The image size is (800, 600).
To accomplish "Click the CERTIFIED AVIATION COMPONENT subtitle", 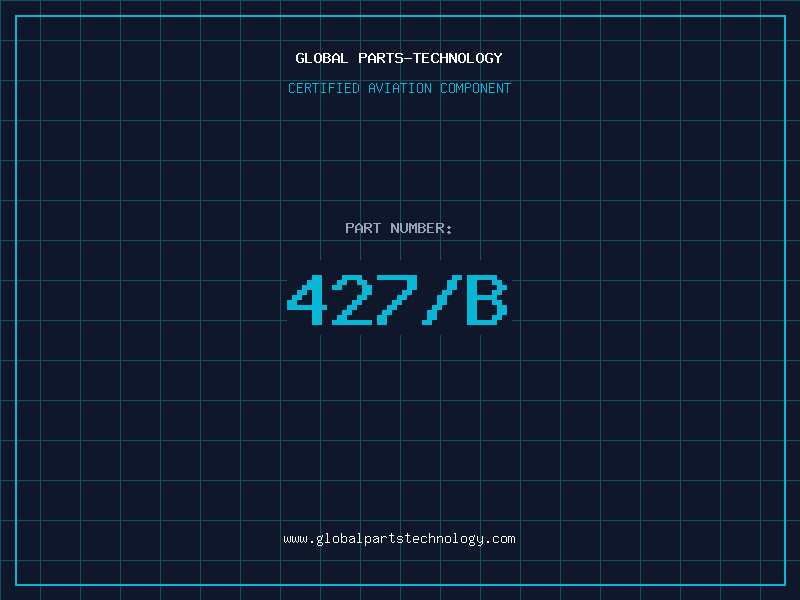I will (x=399, y=88).
